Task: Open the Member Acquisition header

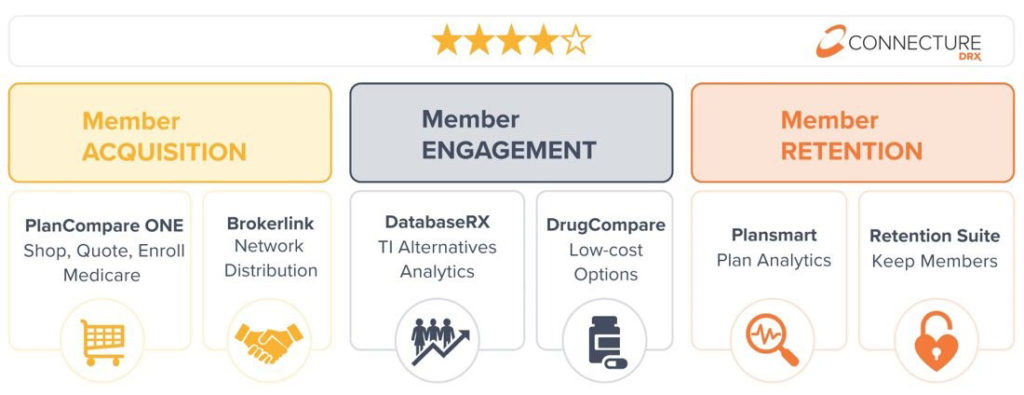Action: tap(170, 133)
